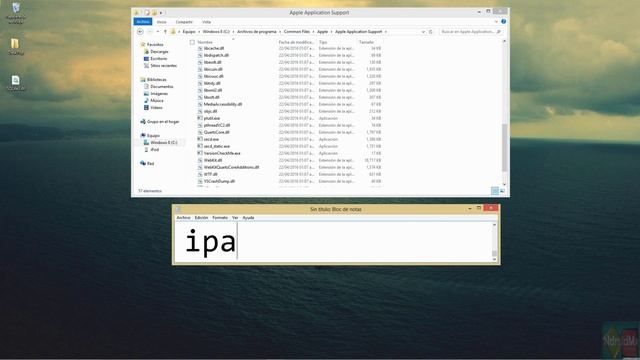The image size is (640, 360).
Task: Go up one folder level in Explorer
Action: pyautogui.click(x=165, y=31)
